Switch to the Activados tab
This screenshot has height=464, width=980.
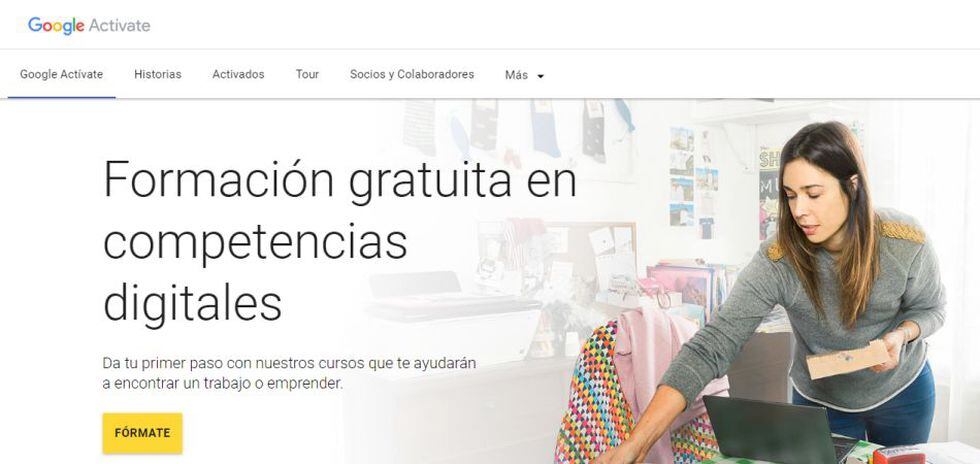click(x=238, y=74)
